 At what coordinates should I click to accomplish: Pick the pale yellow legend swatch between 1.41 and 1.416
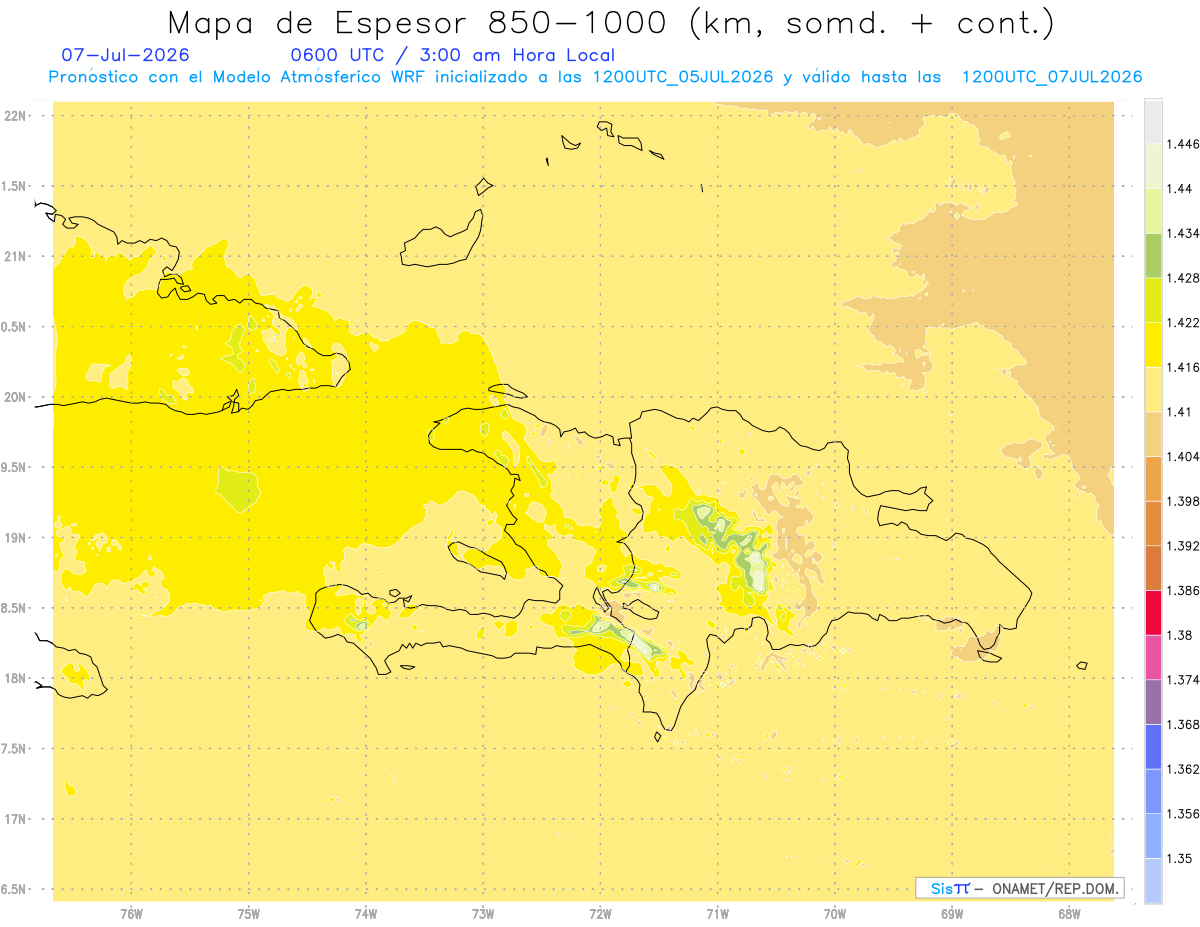(1153, 389)
